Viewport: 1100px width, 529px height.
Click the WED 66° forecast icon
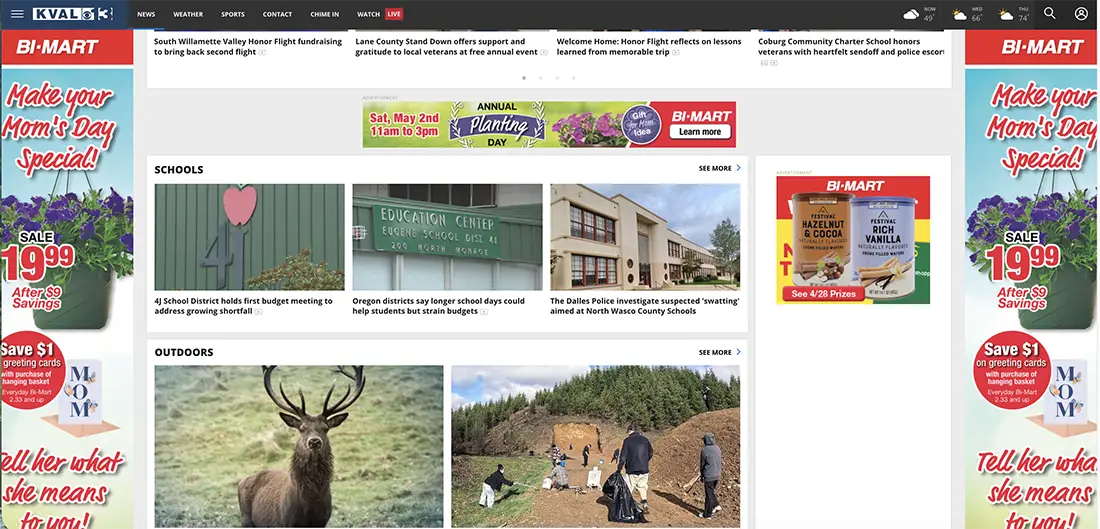click(959, 14)
